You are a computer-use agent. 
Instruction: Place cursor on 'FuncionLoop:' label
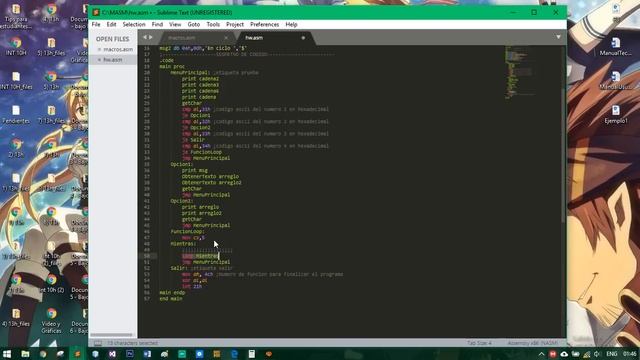pos(187,231)
